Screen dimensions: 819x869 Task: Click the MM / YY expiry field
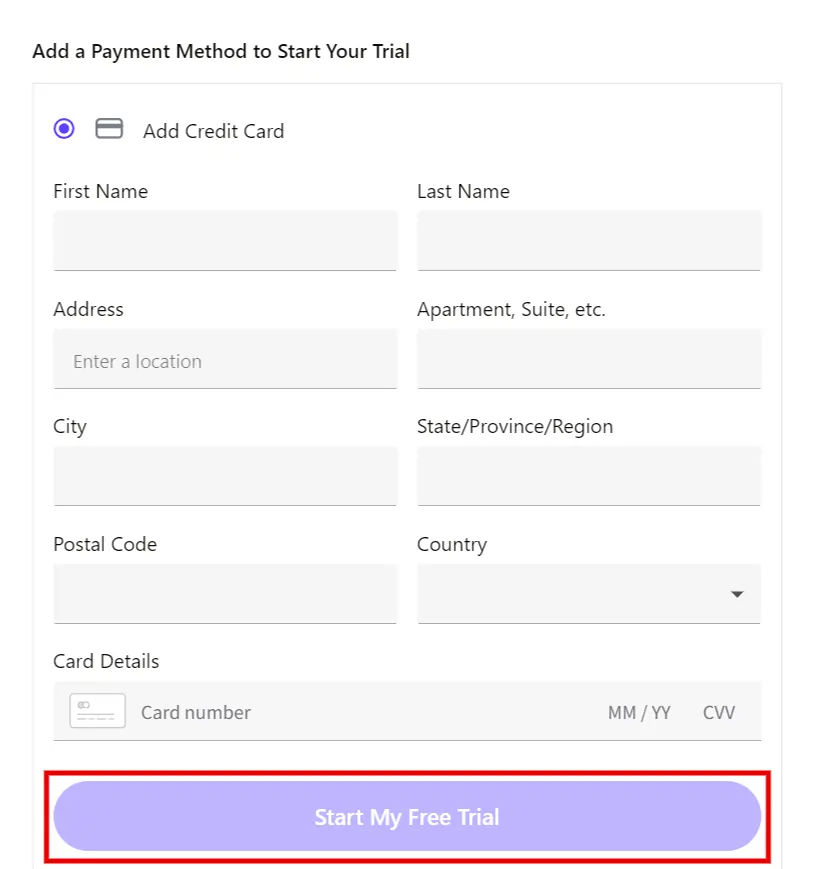click(x=639, y=711)
